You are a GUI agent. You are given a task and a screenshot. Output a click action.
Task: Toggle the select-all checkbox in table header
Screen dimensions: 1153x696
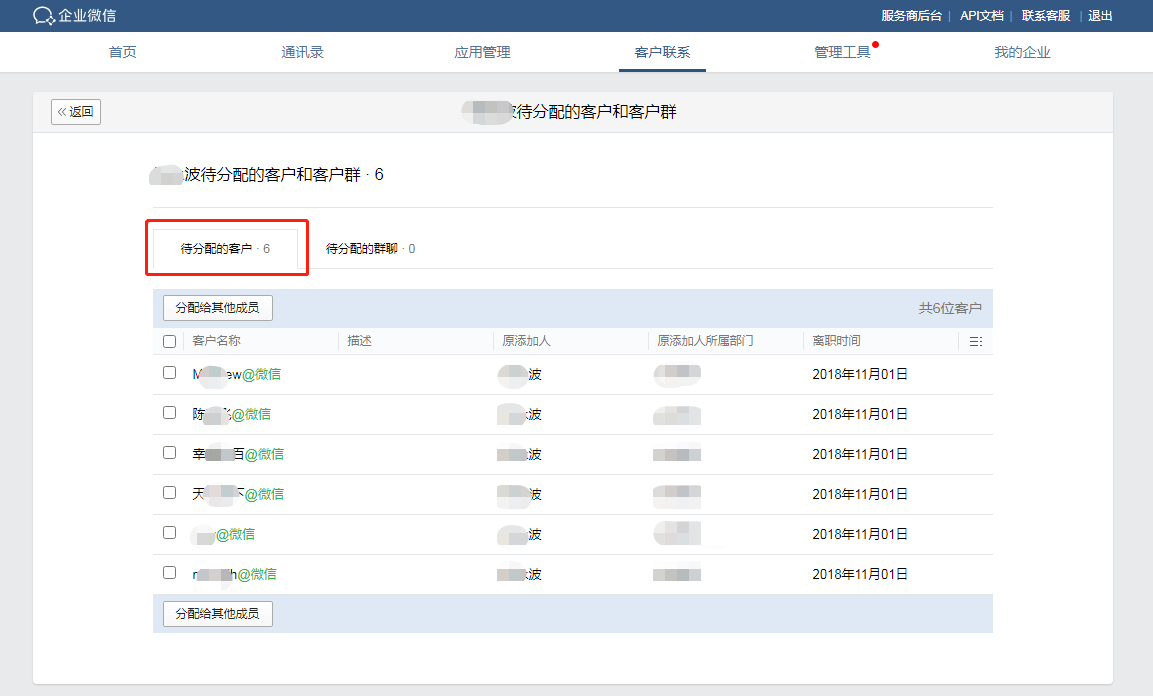click(x=169, y=341)
